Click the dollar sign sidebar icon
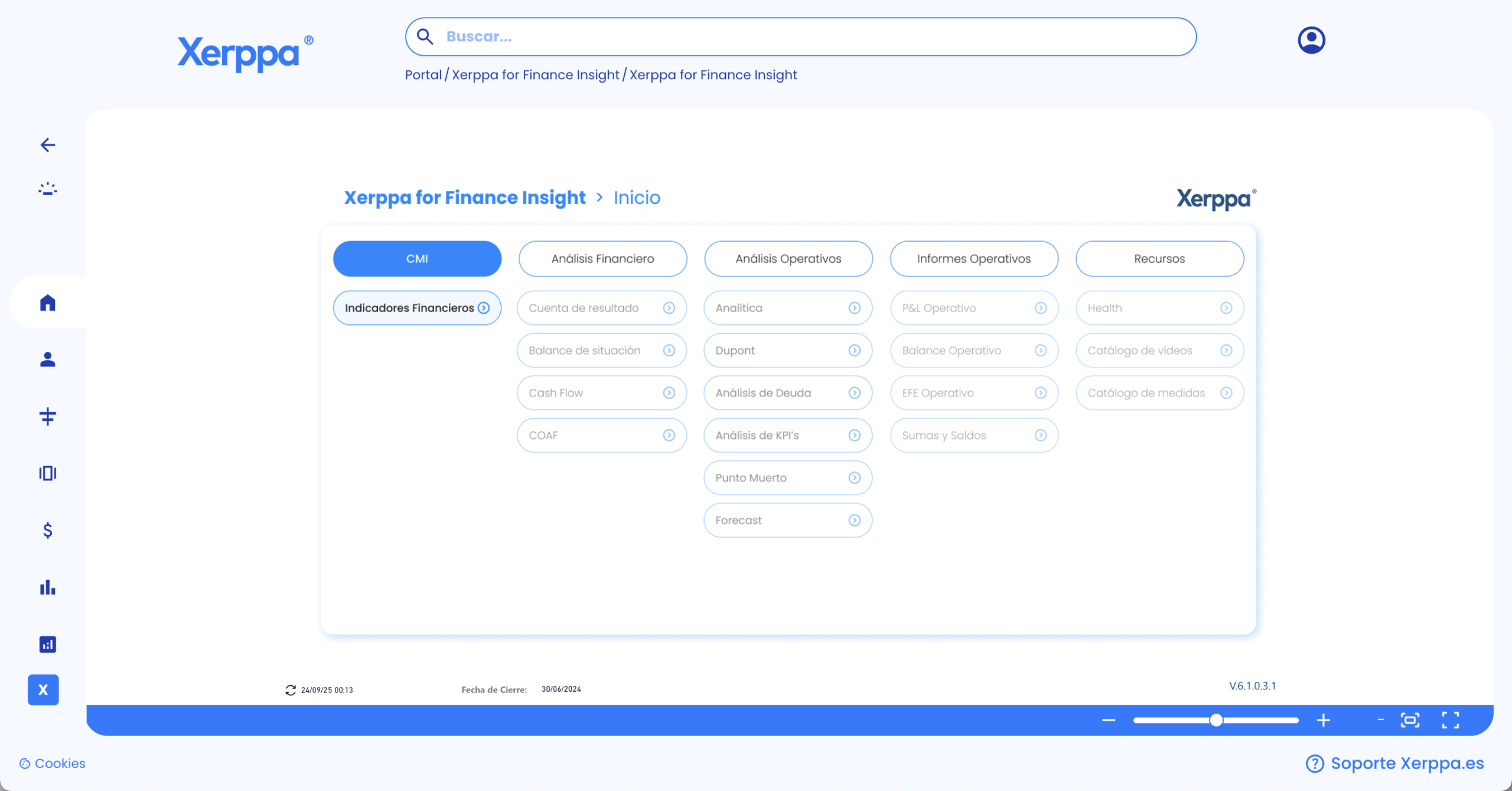The image size is (1512, 791). (x=48, y=530)
